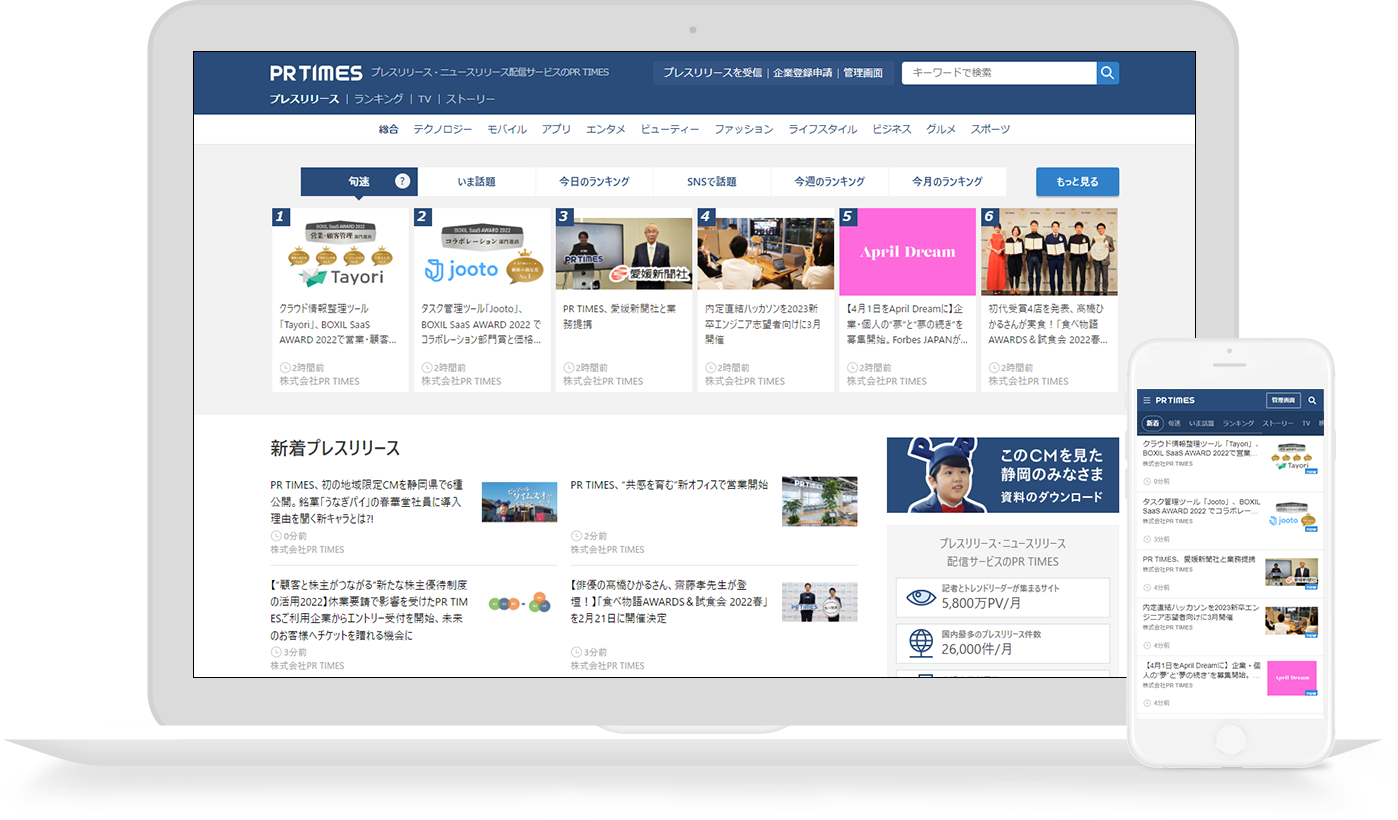Viewport: 1398px width, 820px height.
Task: Tap the PR TIMES logo on the phone screen
Action: pos(1175,400)
